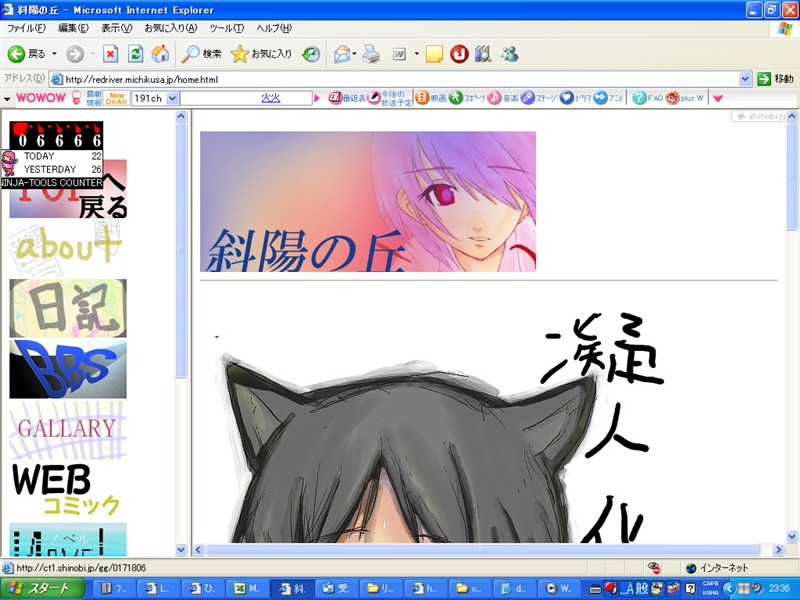Click the Now On Air badge
Viewport: 800px width, 600px height.
point(116,98)
